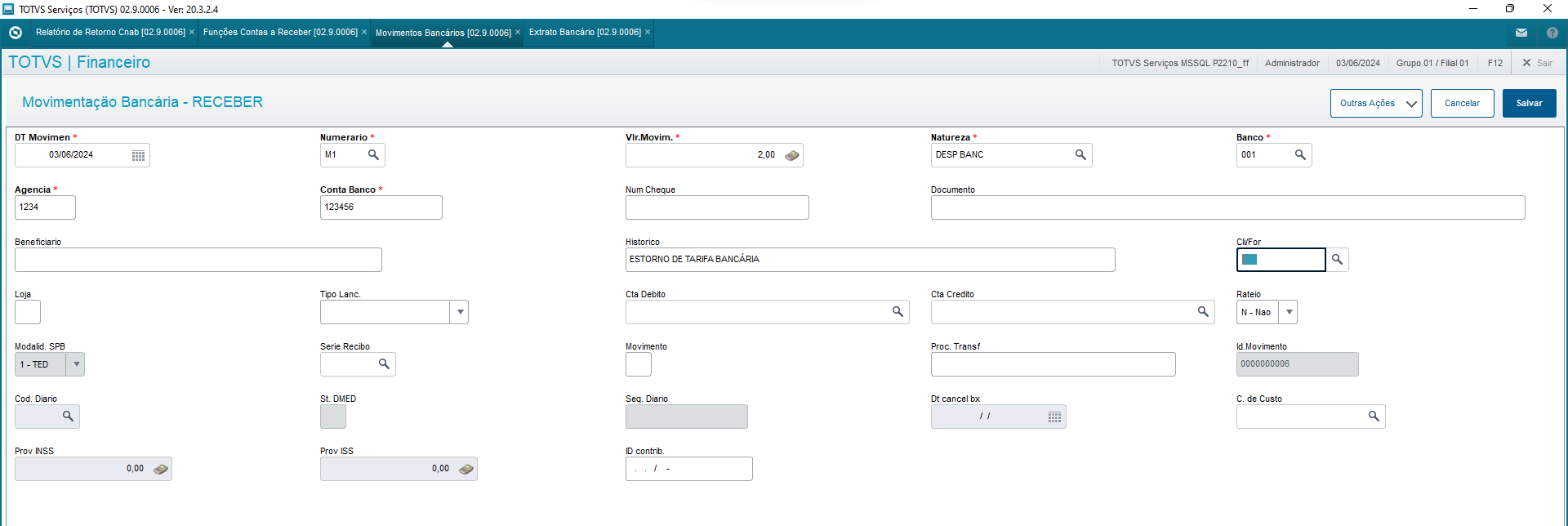Click the F12 option in header
This screenshot has width=1568, height=526.
click(1494, 63)
